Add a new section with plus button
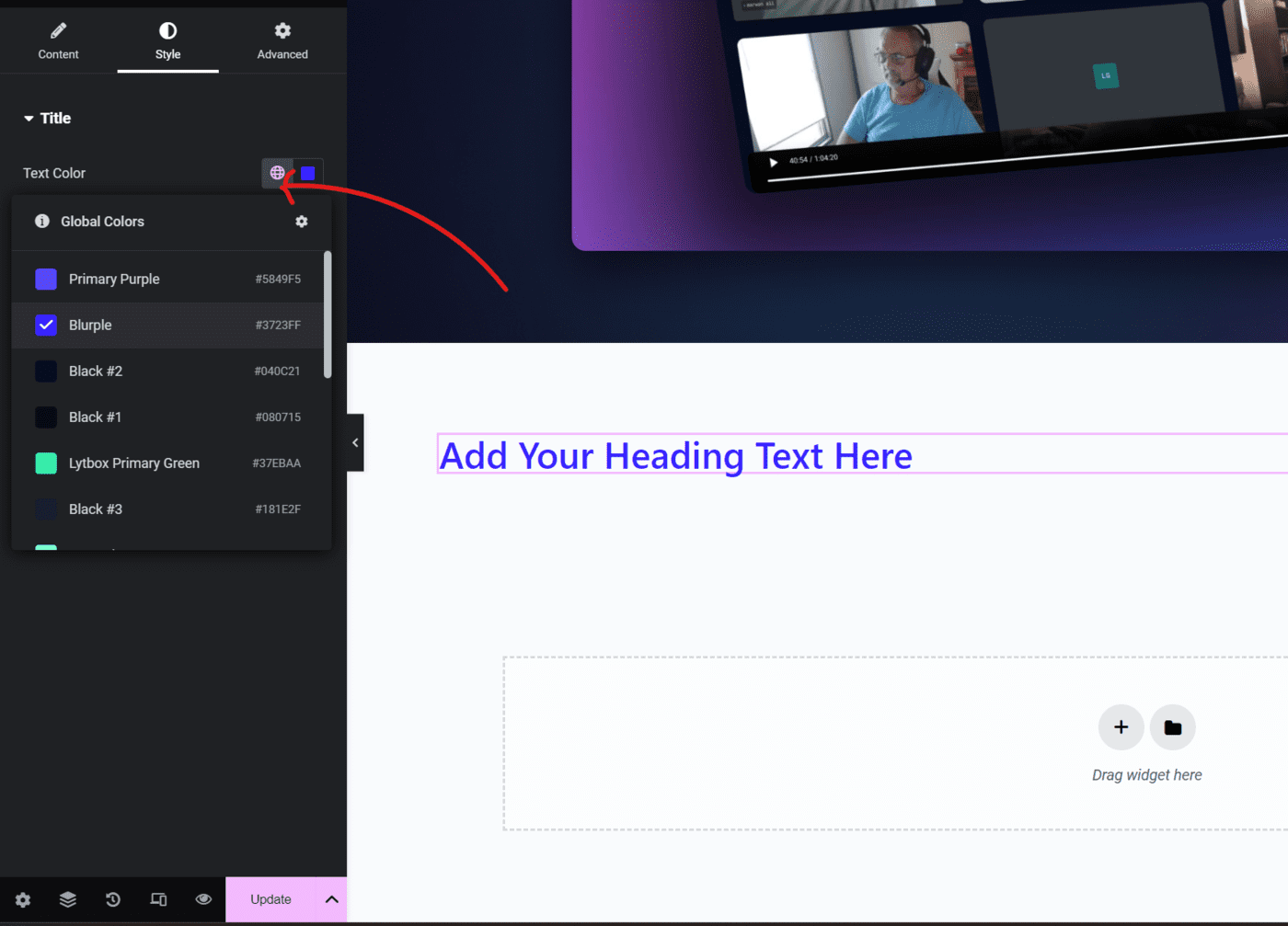This screenshot has height=926, width=1288. click(x=1121, y=727)
